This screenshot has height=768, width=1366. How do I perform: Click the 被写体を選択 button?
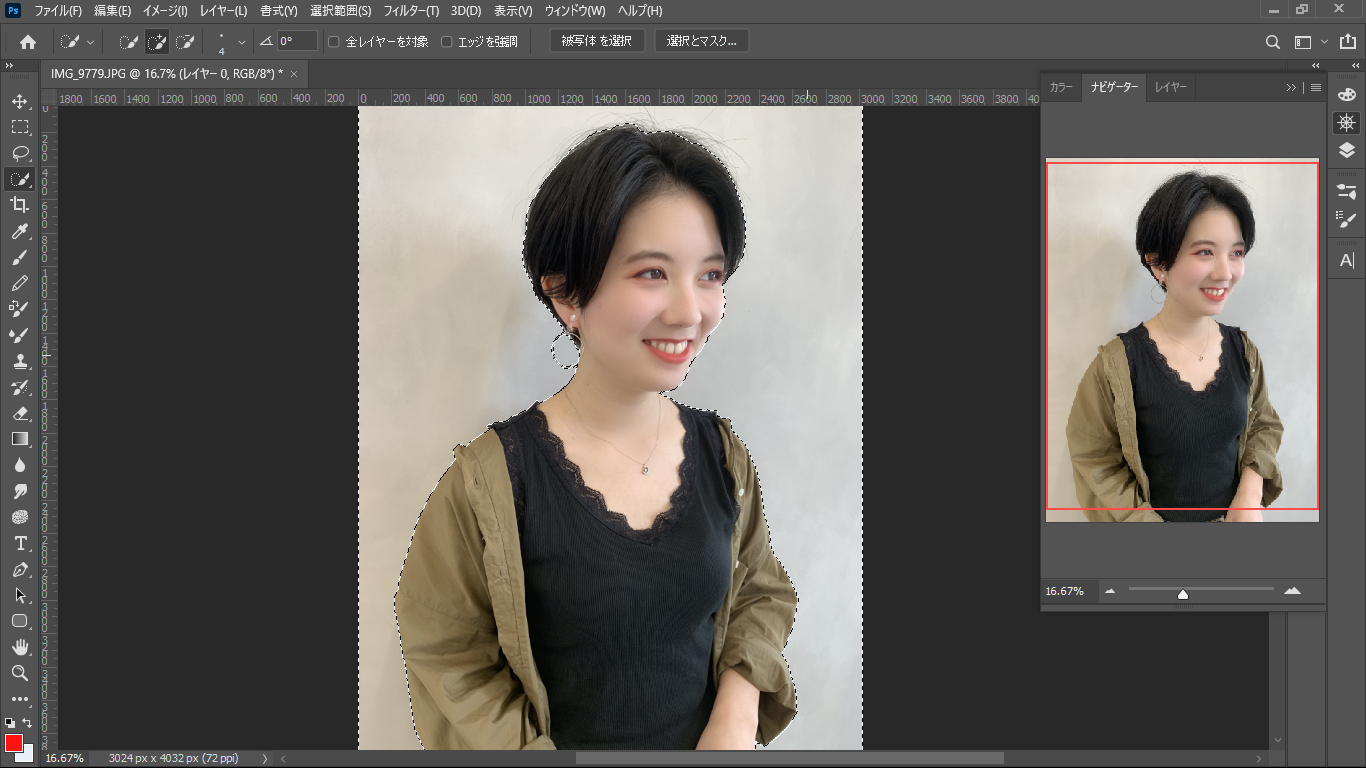[596, 41]
